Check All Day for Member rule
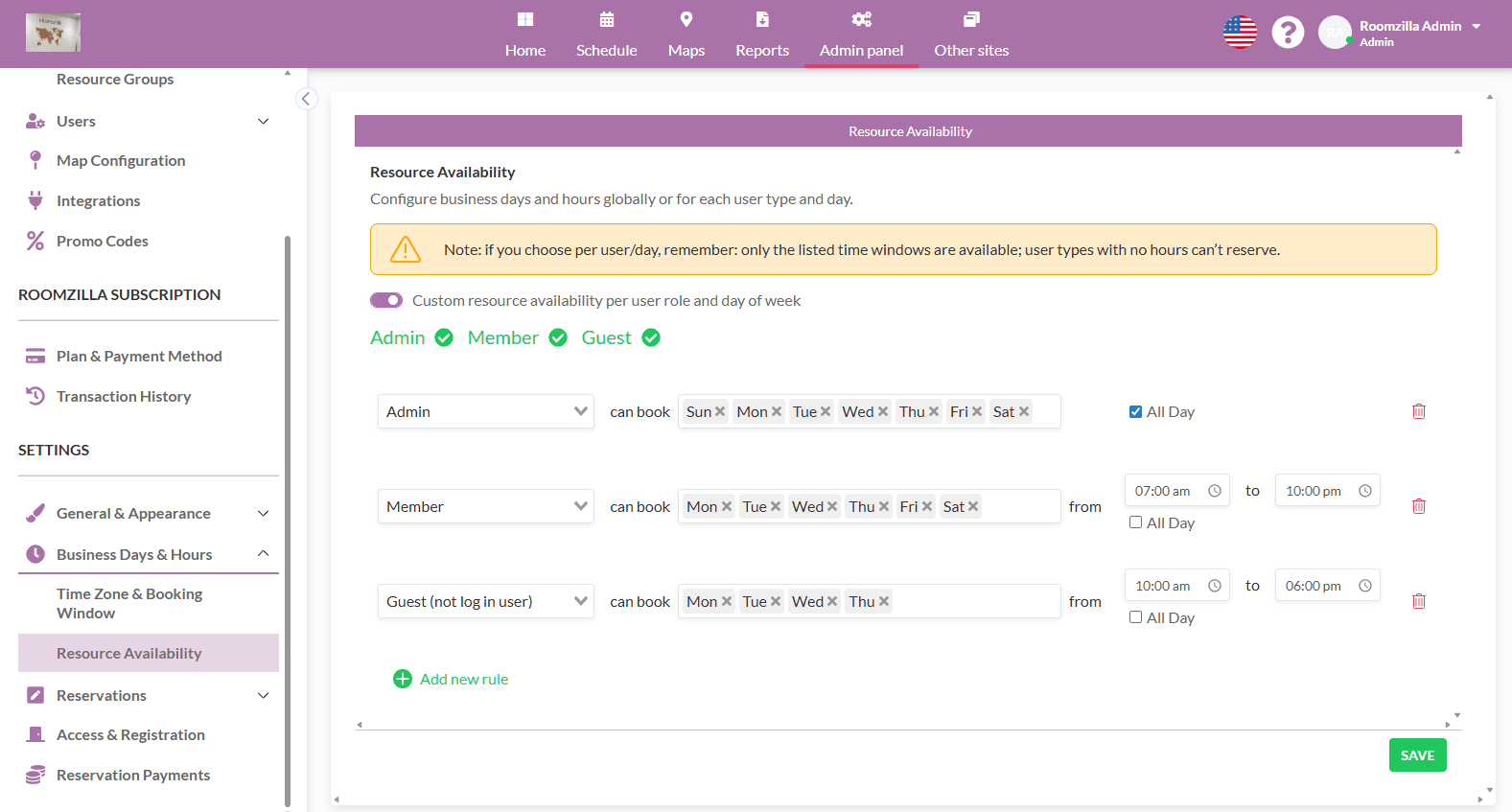Image resolution: width=1512 pixels, height=812 pixels. (1135, 522)
